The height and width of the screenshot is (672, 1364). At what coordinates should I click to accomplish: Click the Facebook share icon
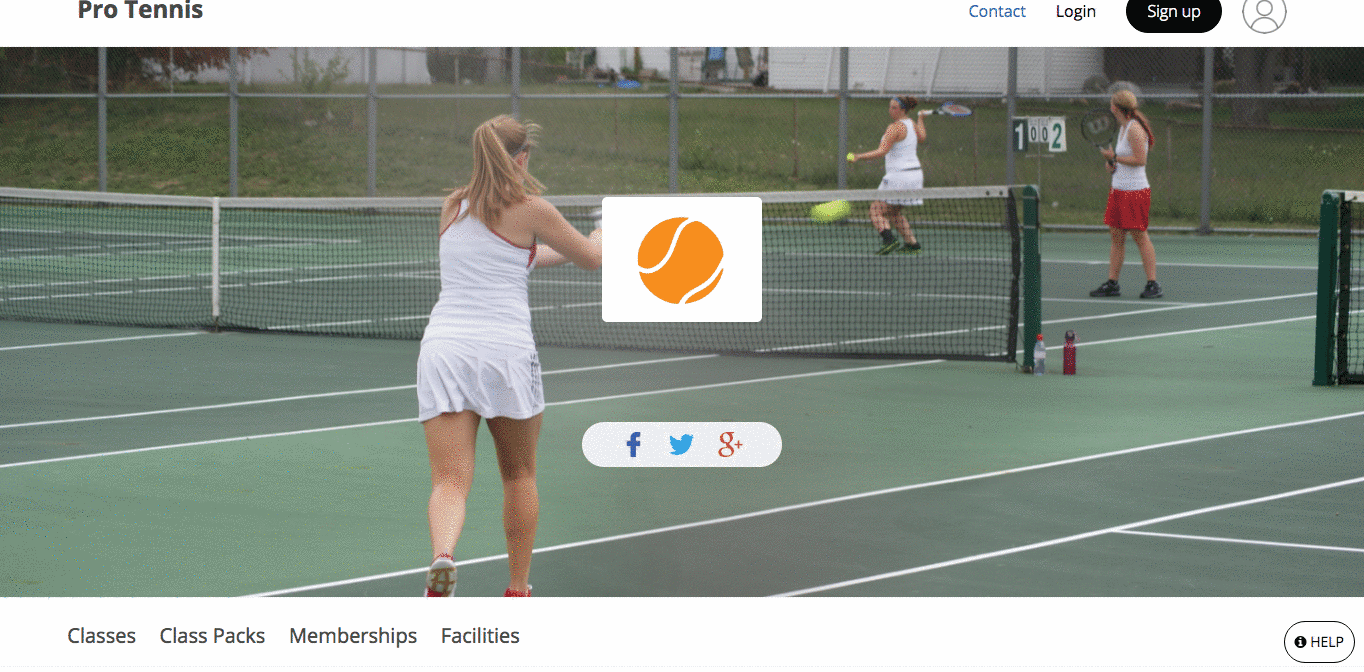tap(633, 445)
